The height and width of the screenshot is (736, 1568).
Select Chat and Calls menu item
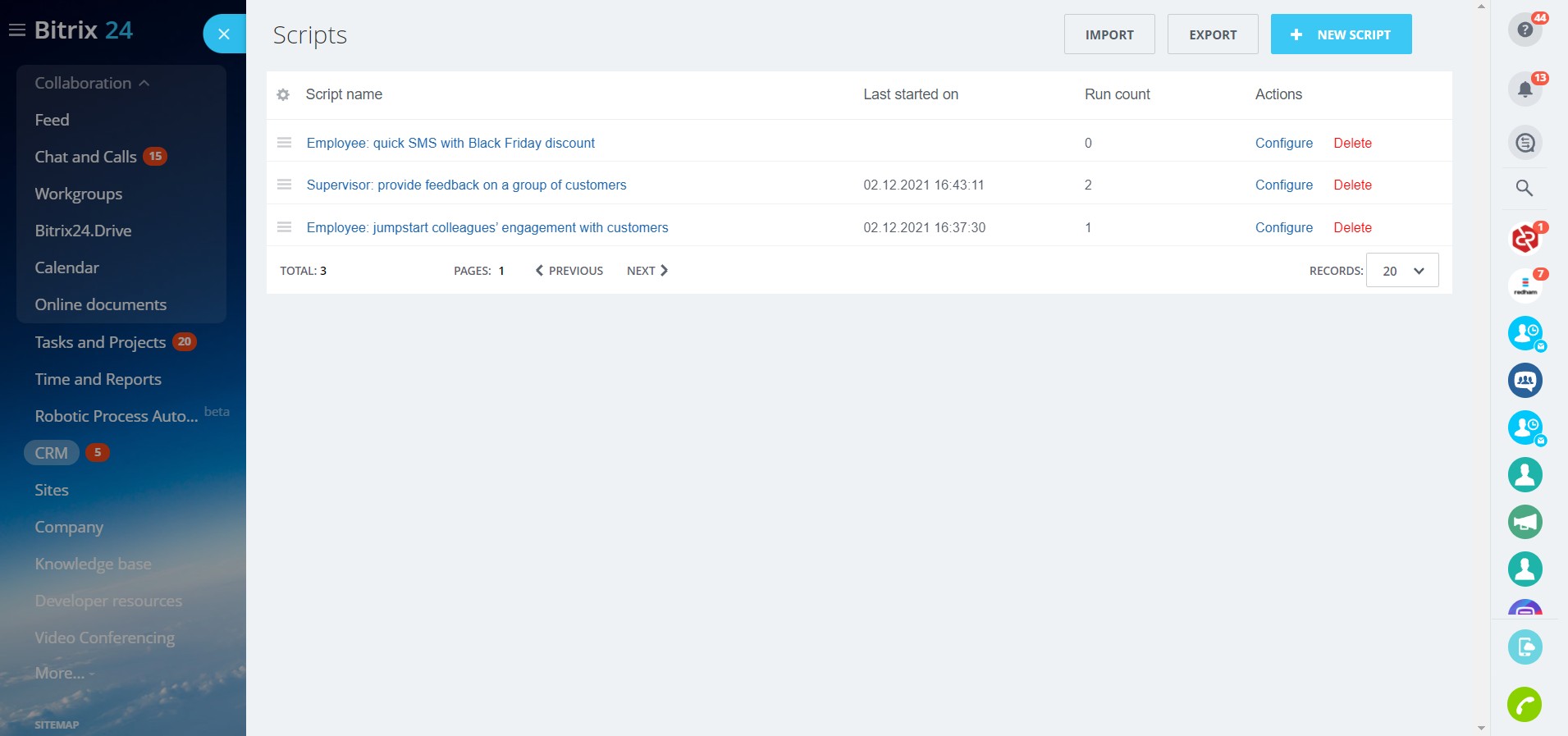coord(85,157)
